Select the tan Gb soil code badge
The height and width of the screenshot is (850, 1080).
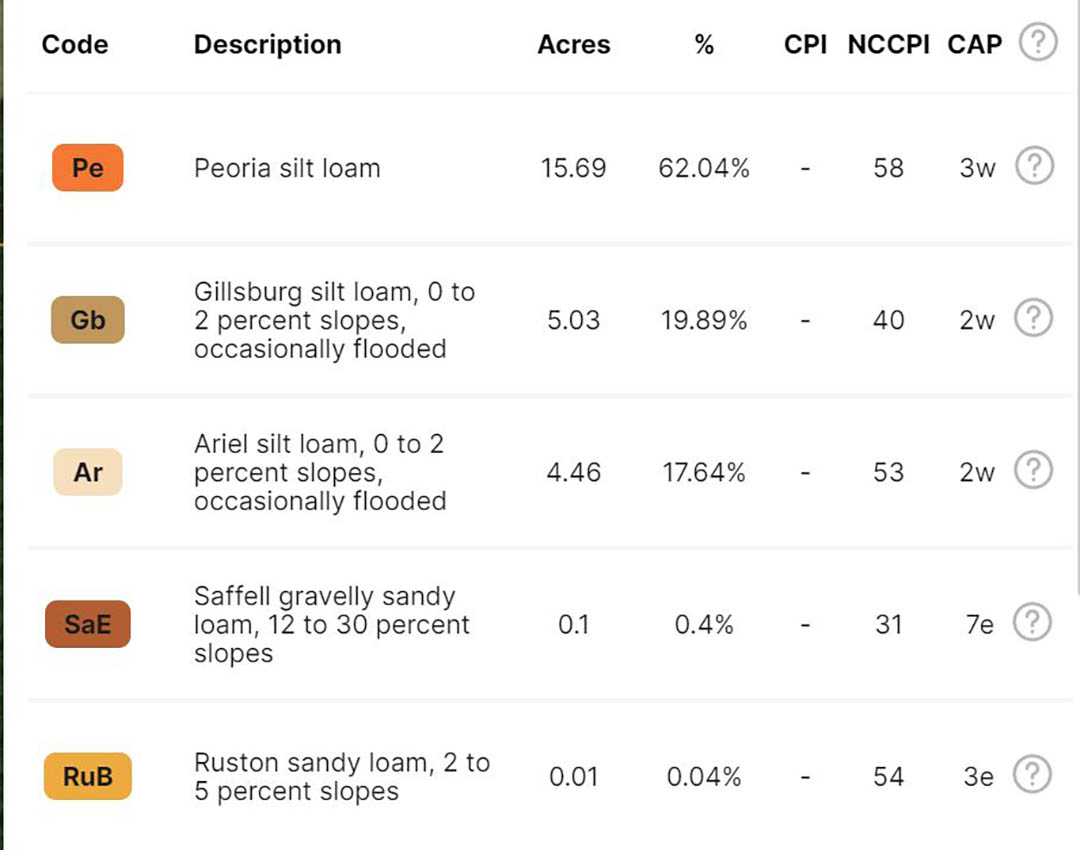point(87,320)
